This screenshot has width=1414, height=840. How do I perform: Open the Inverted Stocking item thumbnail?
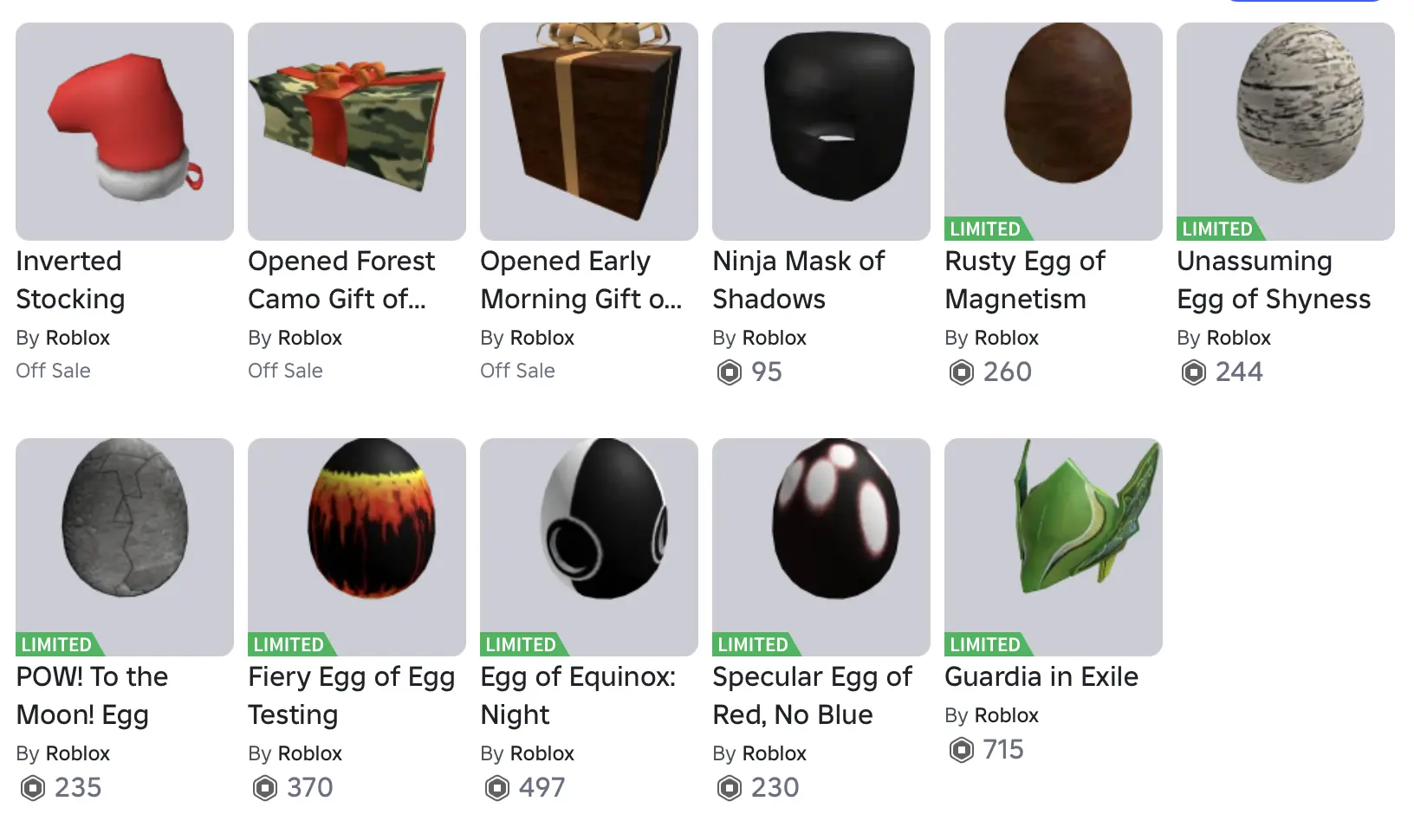pos(125,132)
